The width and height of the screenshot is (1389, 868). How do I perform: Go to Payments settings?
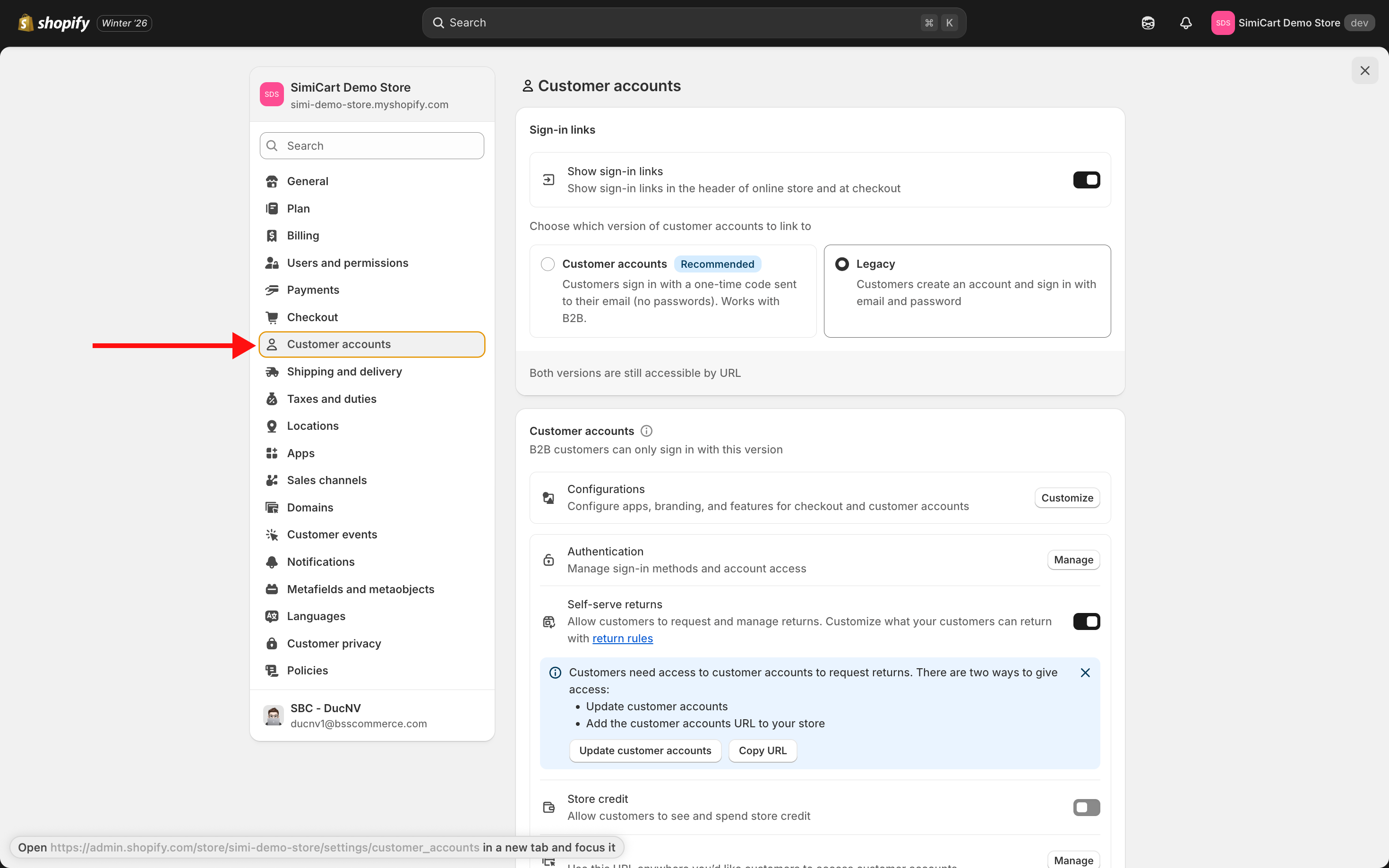point(312,290)
